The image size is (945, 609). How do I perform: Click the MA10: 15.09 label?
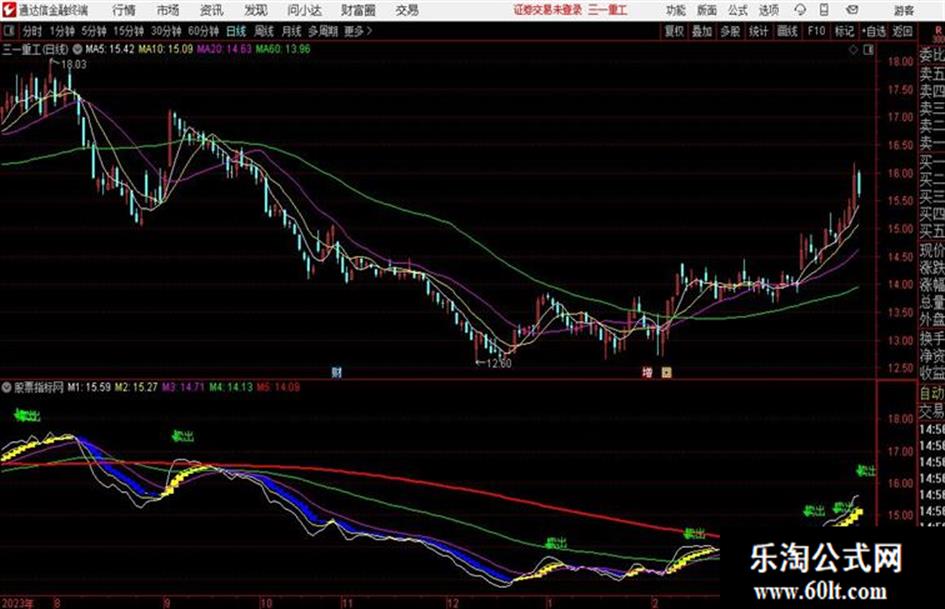(x=166, y=49)
